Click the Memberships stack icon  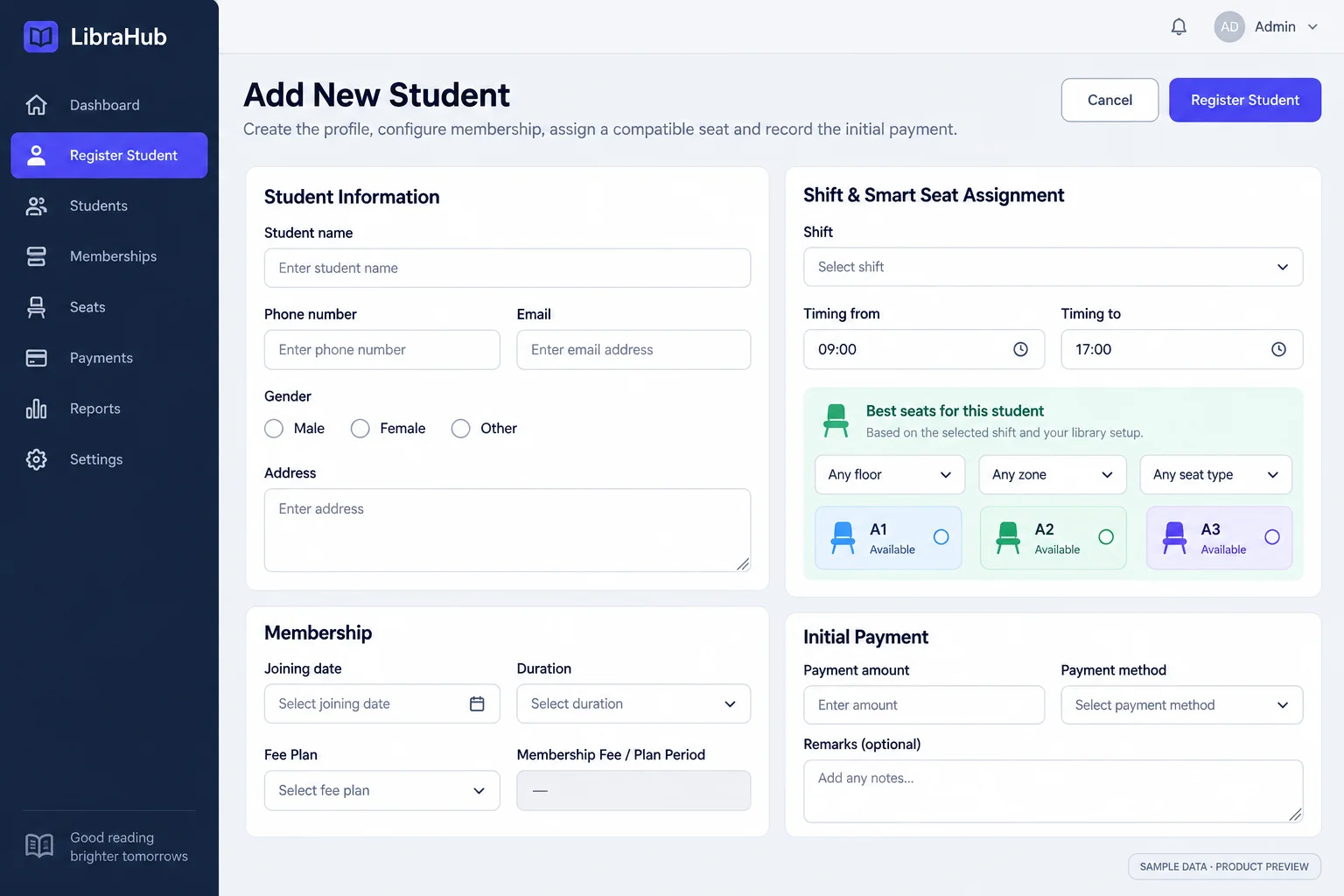tap(36, 256)
